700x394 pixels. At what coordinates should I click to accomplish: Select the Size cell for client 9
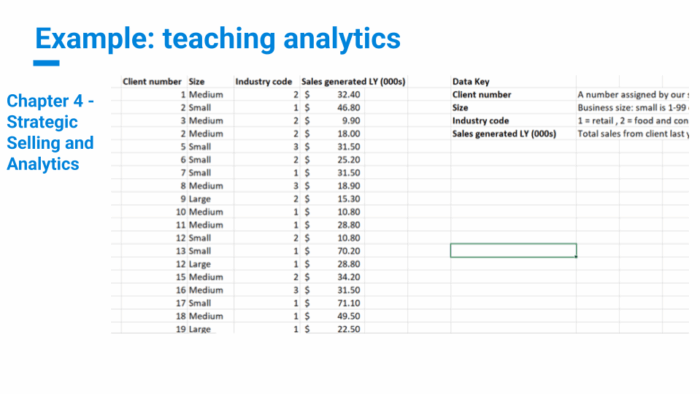210,199
